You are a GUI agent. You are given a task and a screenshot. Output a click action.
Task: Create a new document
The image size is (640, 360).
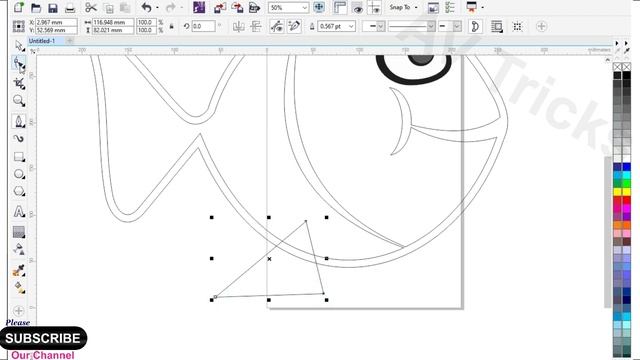point(19,7)
